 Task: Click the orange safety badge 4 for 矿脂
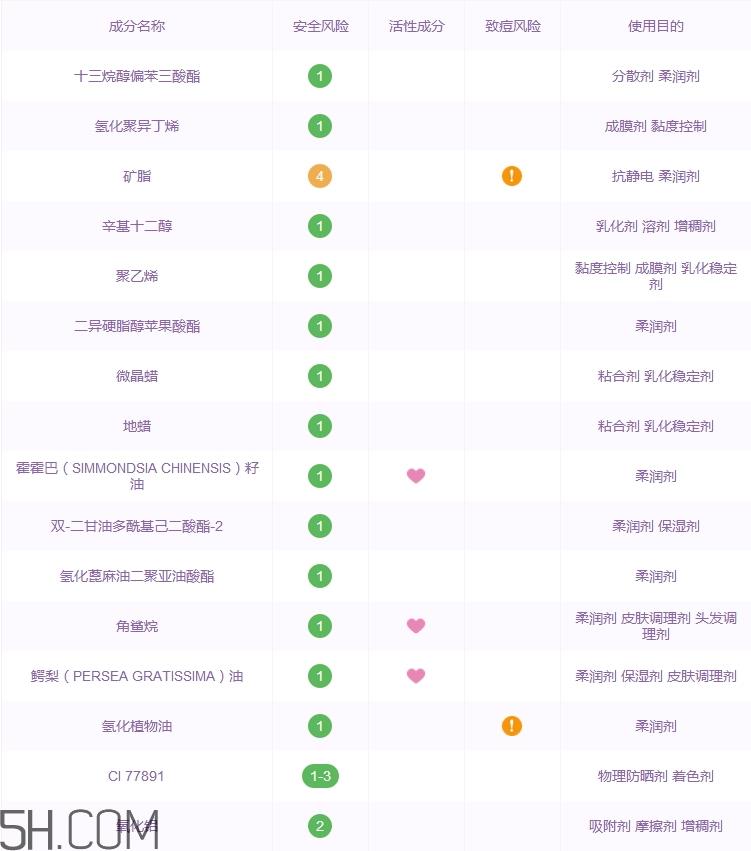point(320,176)
